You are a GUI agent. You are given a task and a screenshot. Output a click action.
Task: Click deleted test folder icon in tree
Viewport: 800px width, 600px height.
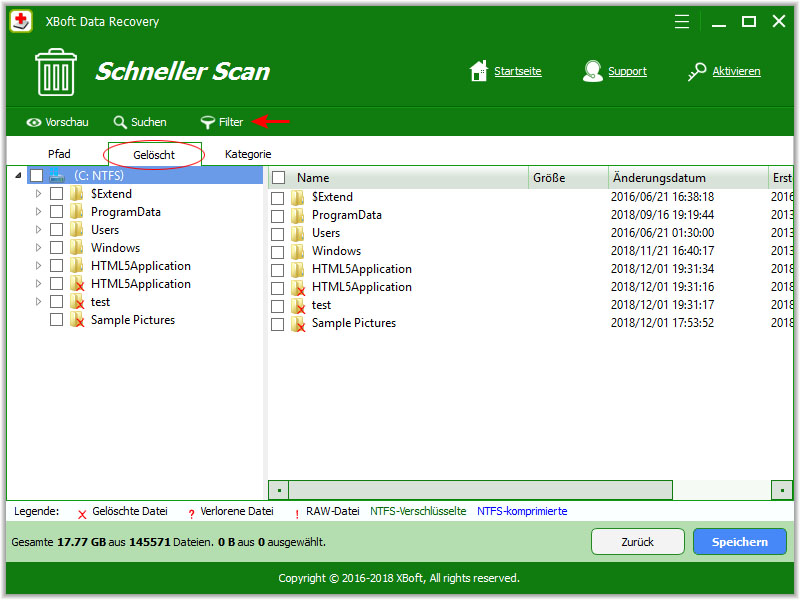pos(77,302)
